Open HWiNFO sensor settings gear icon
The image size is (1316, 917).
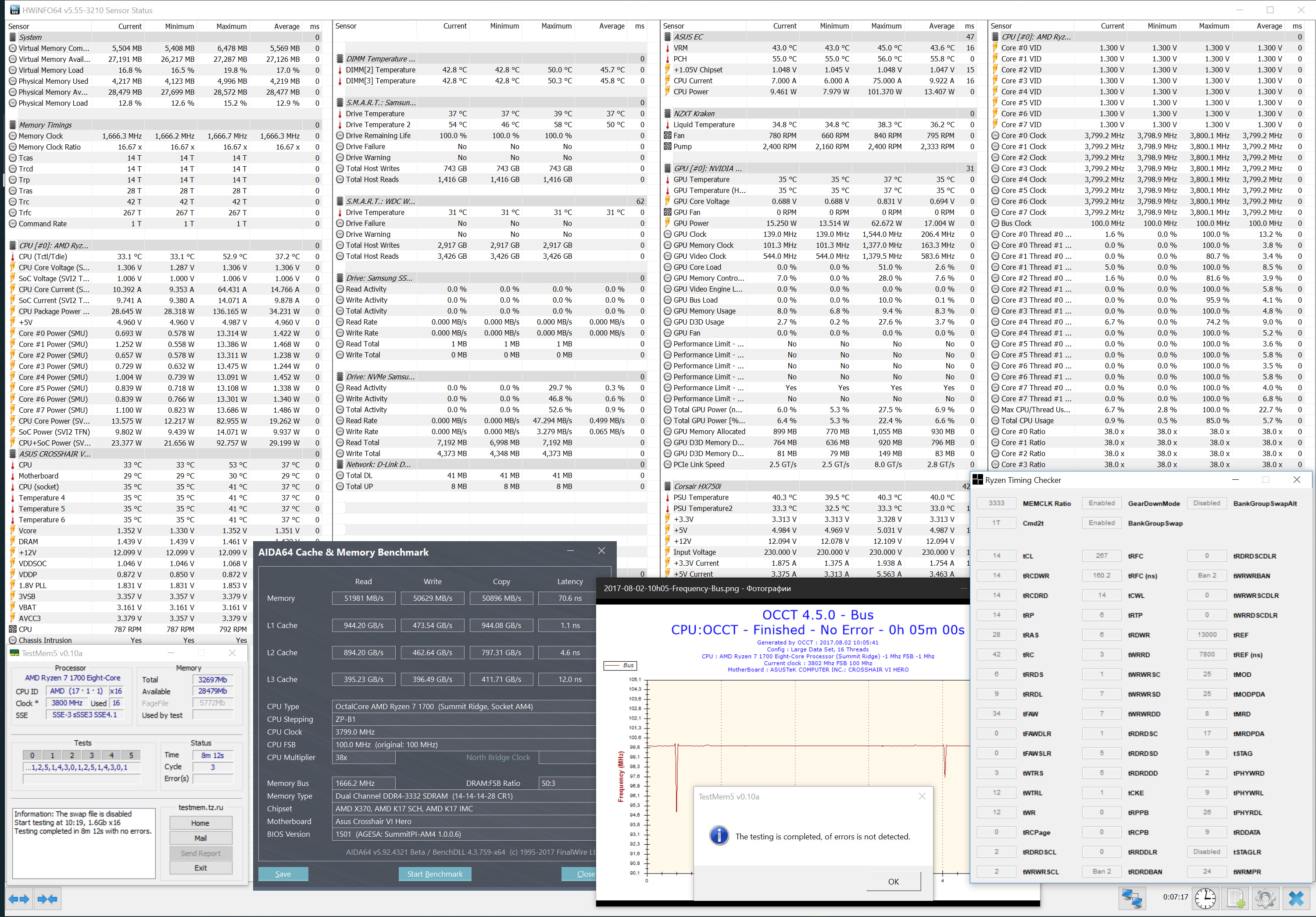1265,898
